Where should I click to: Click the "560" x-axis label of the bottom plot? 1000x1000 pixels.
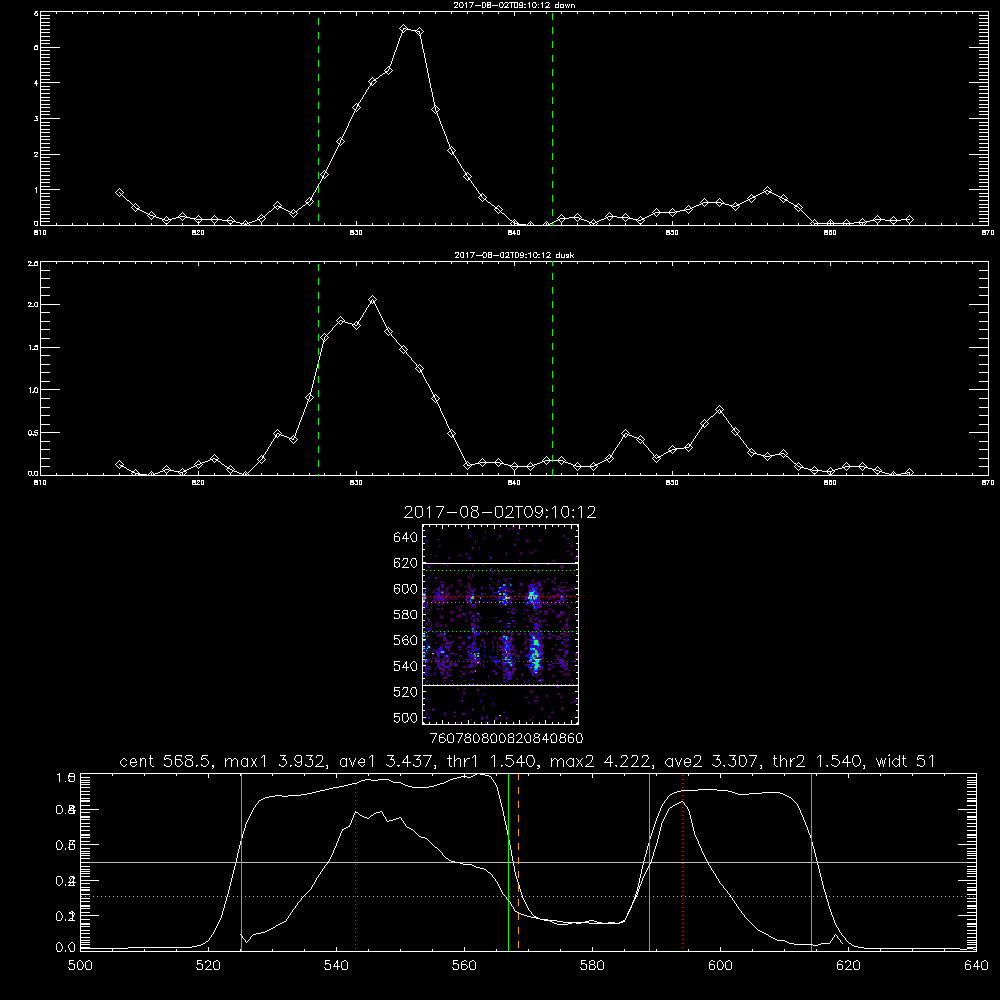(464, 966)
